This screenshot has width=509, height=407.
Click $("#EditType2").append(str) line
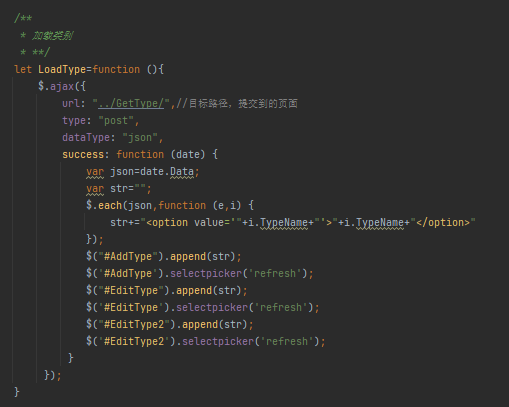click(170, 324)
